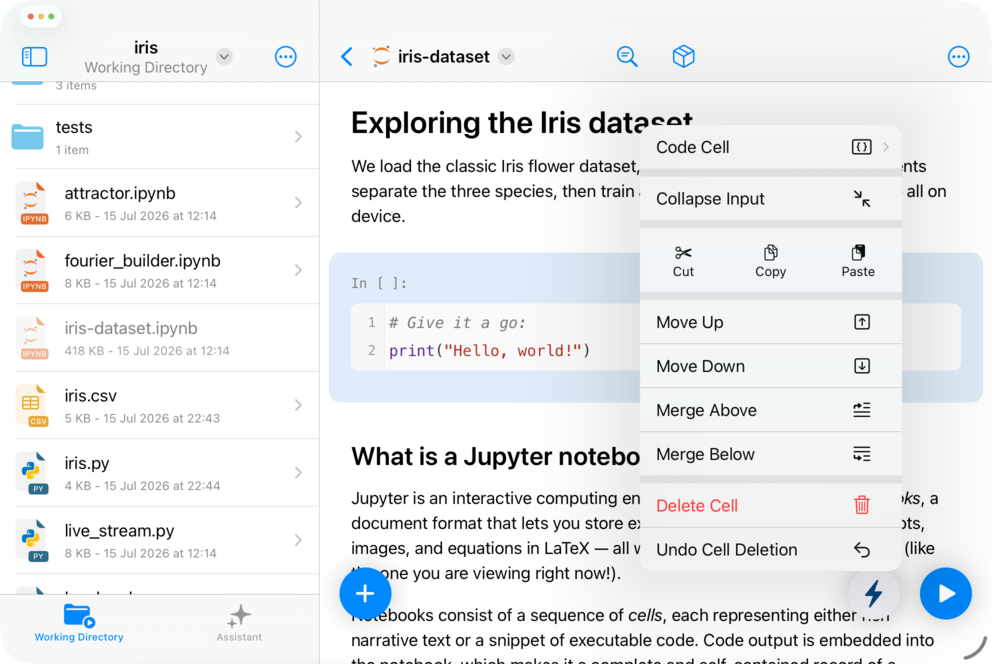Screen dimensions: 992x664
Task: Open notebook more options ellipsis
Action: click(958, 57)
